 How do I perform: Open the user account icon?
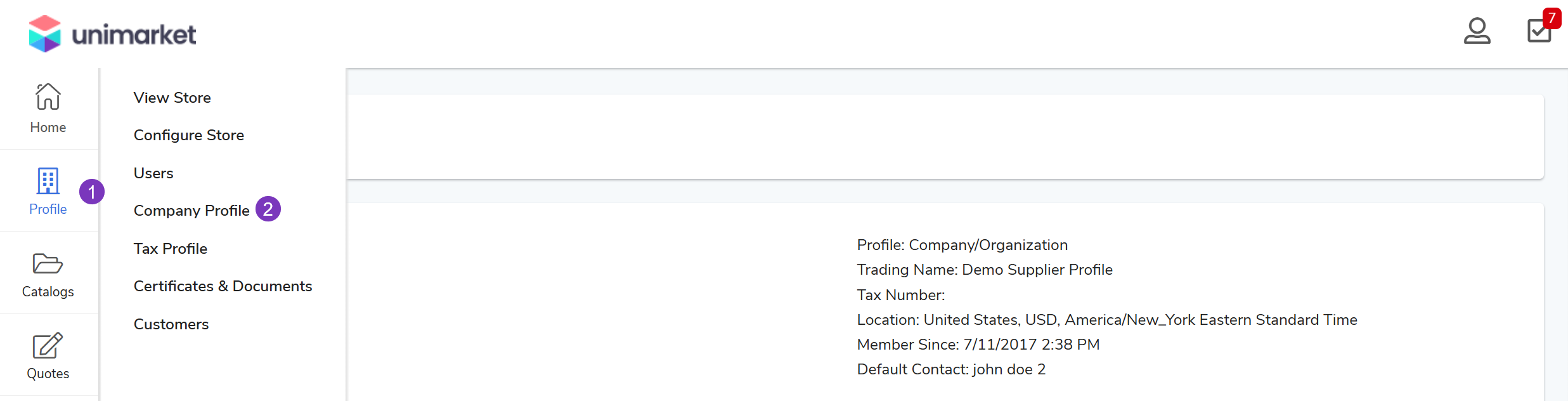tap(1477, 30)
